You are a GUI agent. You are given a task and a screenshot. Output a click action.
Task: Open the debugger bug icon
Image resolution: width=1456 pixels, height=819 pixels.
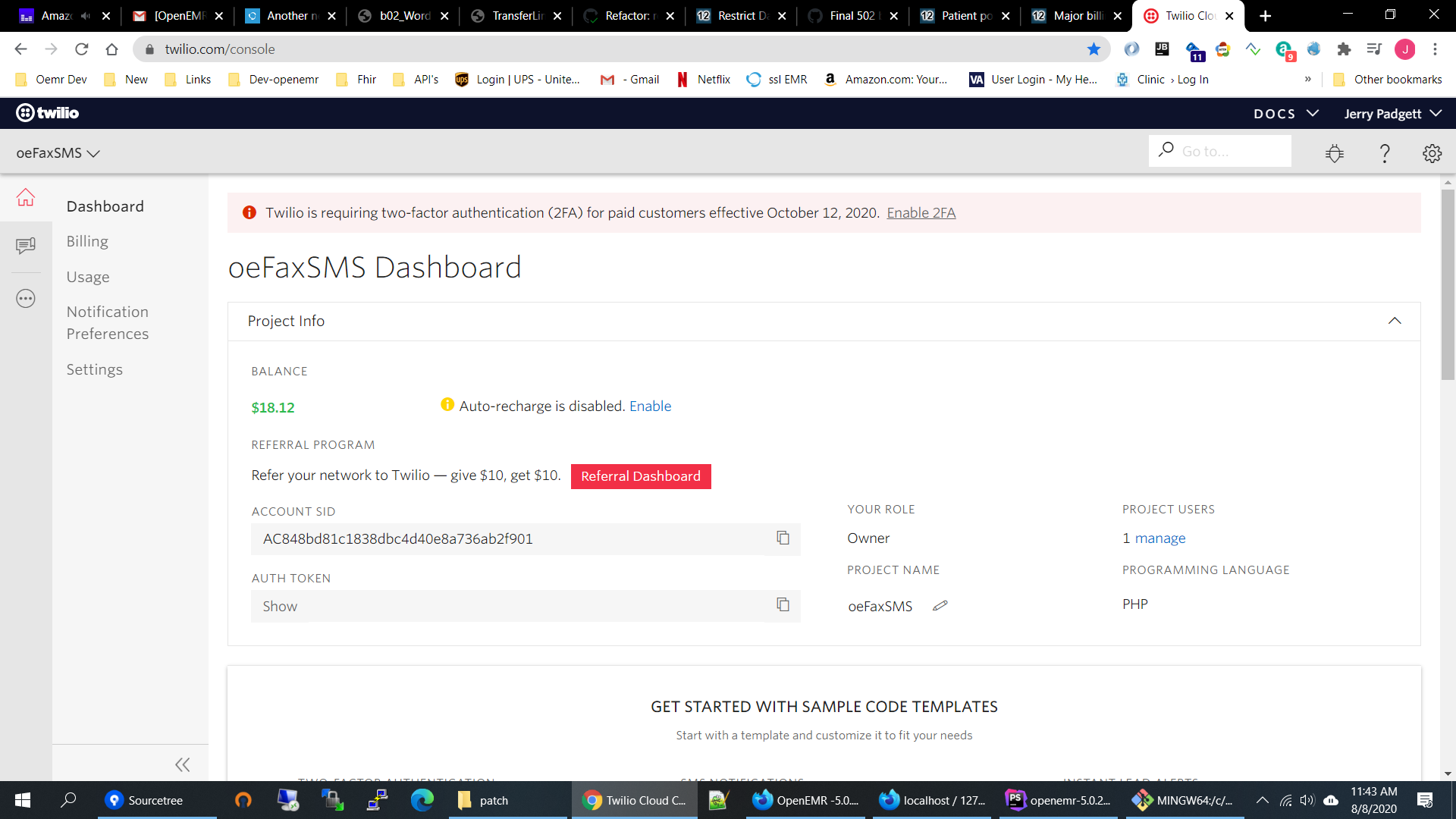tap(1335, 154)
